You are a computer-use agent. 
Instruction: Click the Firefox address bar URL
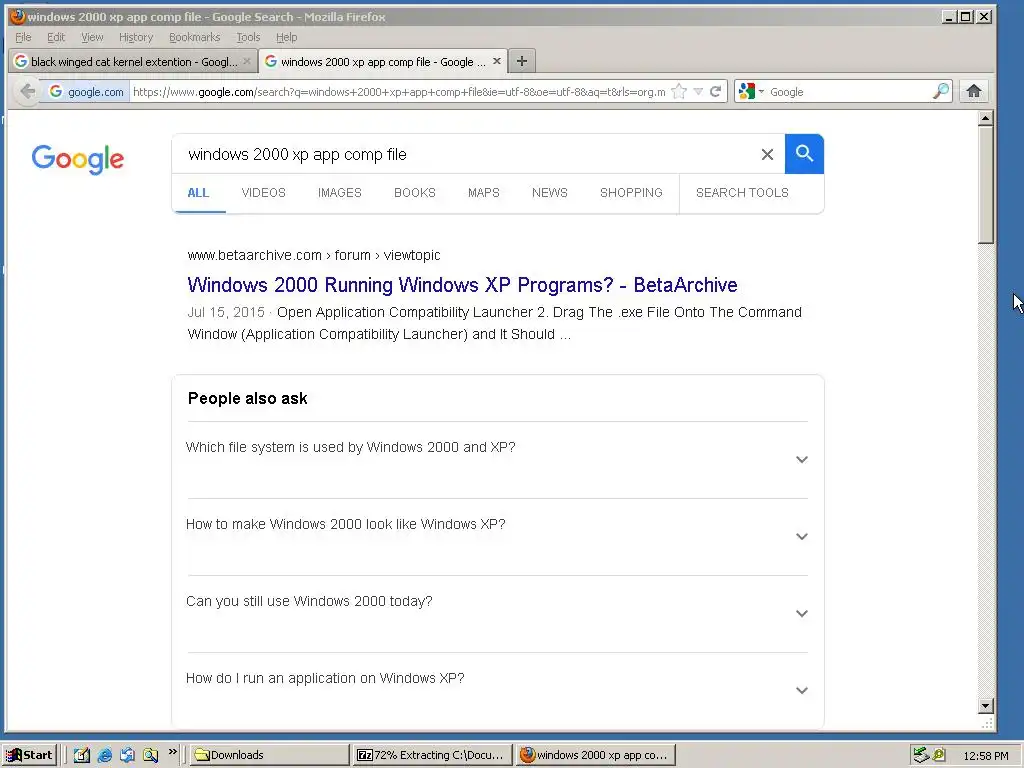point(399,92)
